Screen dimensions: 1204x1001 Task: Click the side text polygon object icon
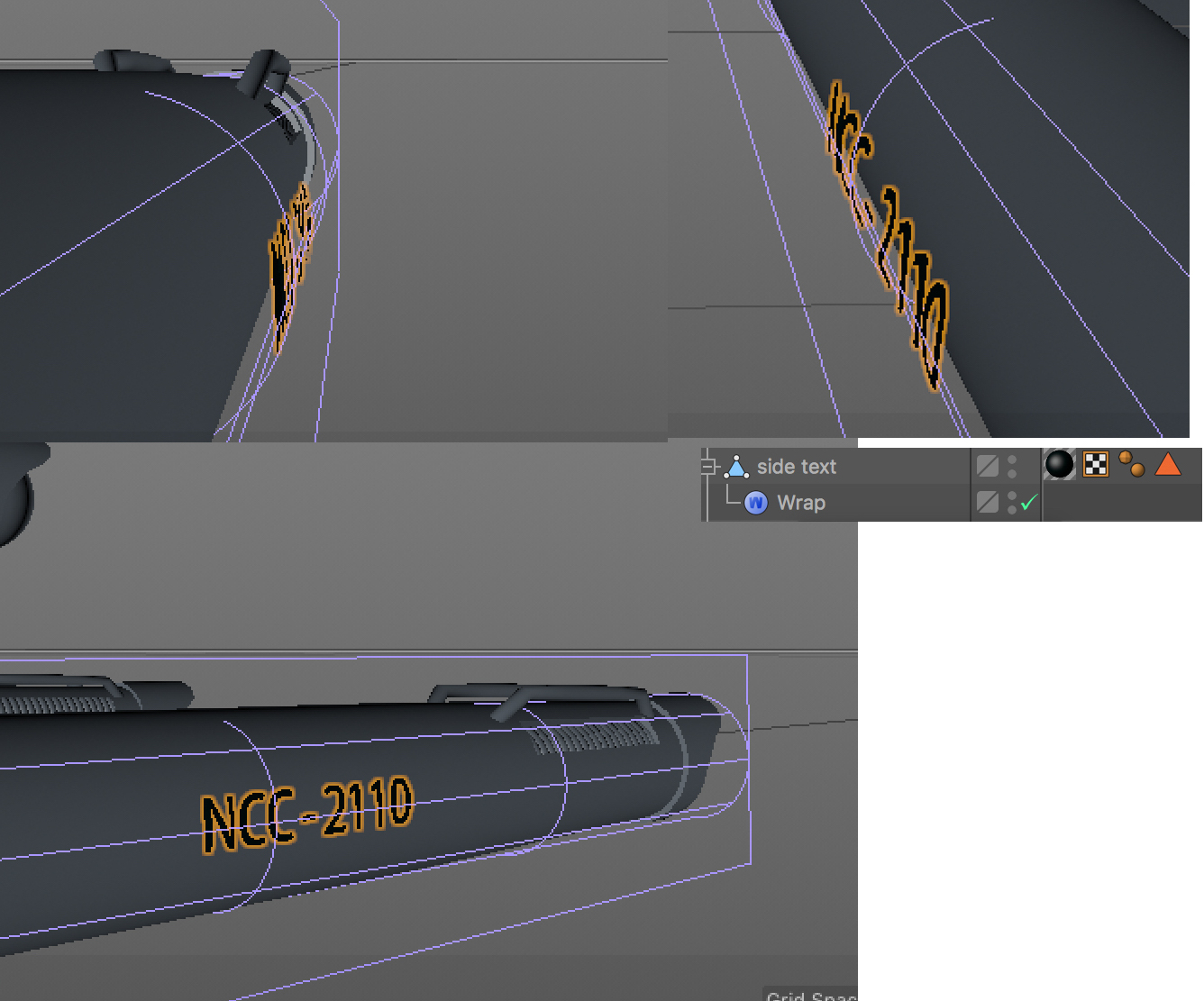pos(736,467)
